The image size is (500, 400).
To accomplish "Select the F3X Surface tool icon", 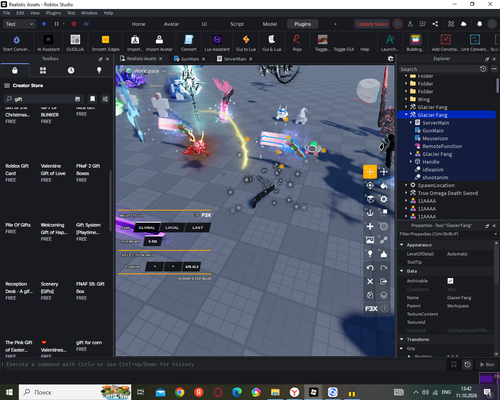I will click(370, 199).
